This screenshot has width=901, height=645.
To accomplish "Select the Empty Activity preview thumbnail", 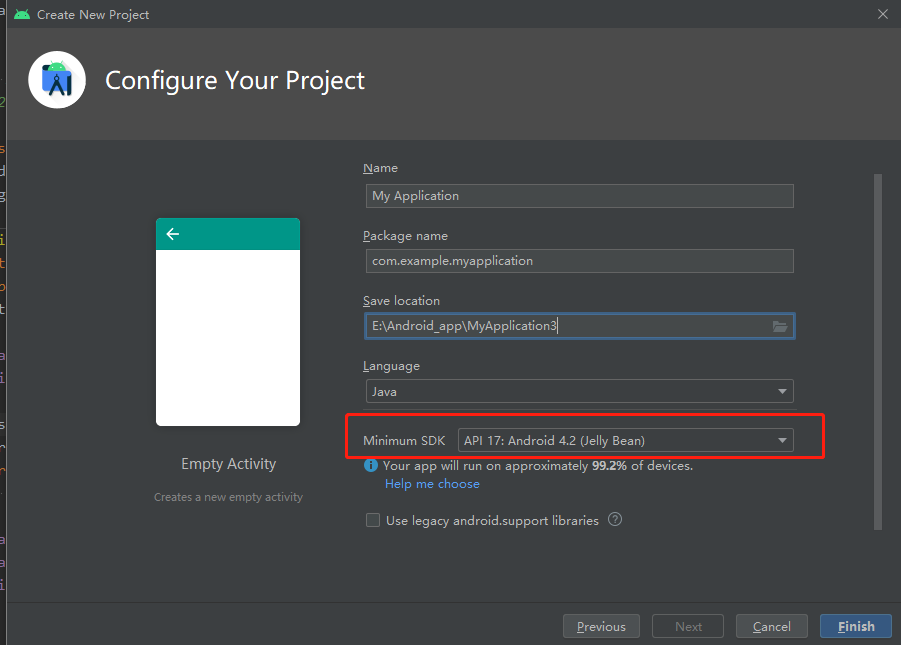I will tap(228, 320).
